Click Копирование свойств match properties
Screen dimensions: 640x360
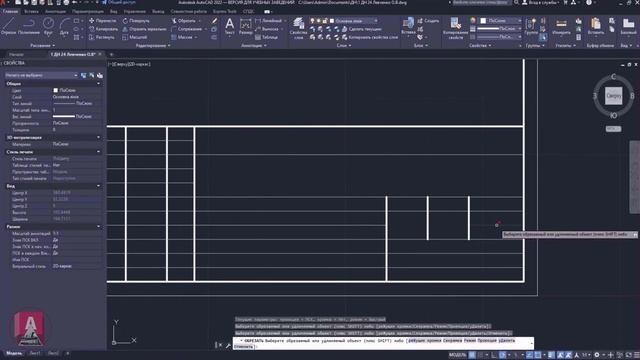[x=456, y=28]
